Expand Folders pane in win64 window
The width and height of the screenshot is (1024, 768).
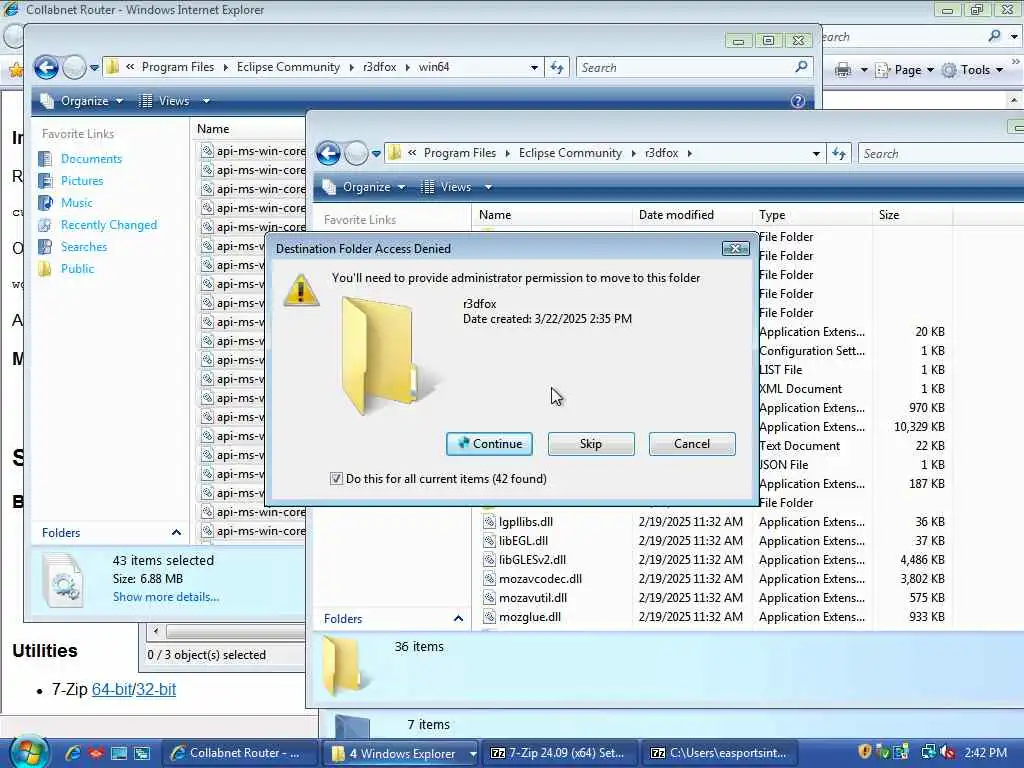[x=176, y=533]
